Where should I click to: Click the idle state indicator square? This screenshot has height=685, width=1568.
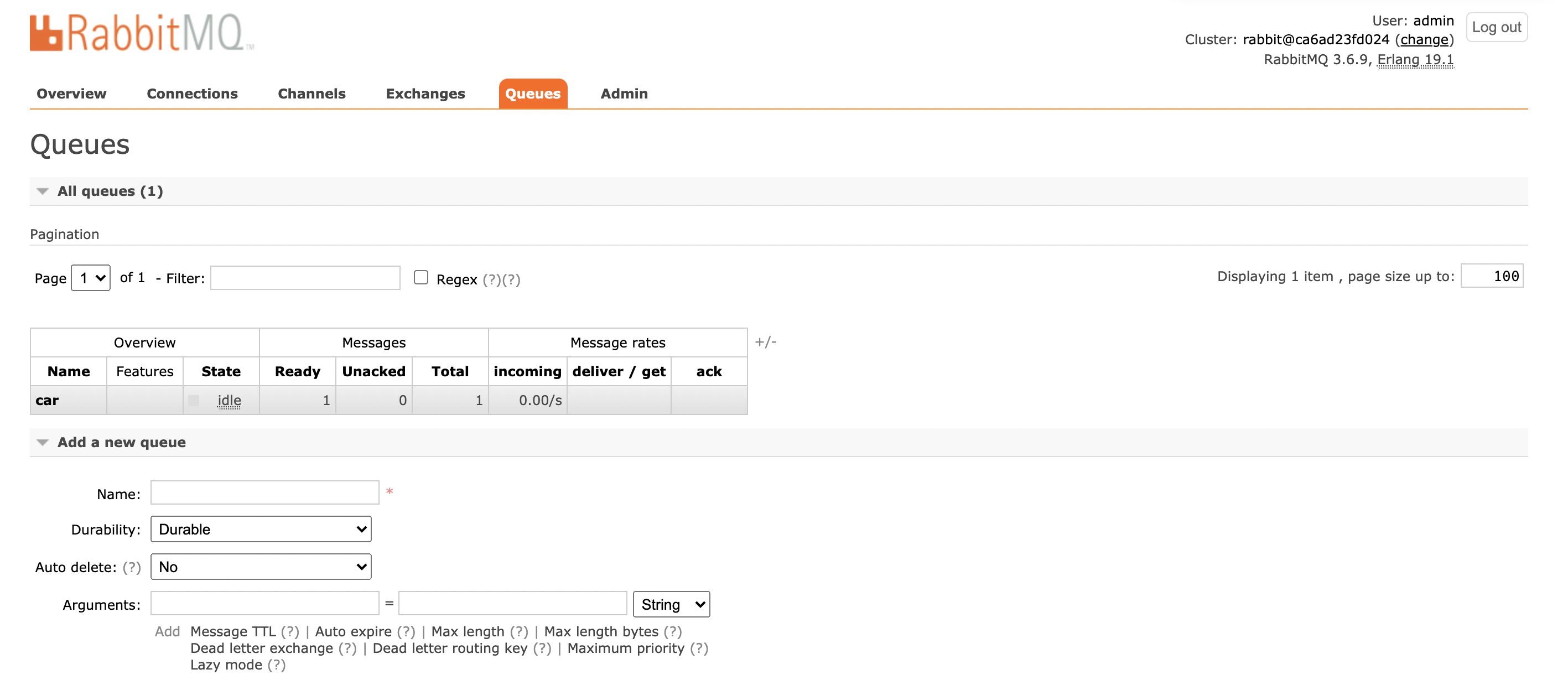(194, 400)
